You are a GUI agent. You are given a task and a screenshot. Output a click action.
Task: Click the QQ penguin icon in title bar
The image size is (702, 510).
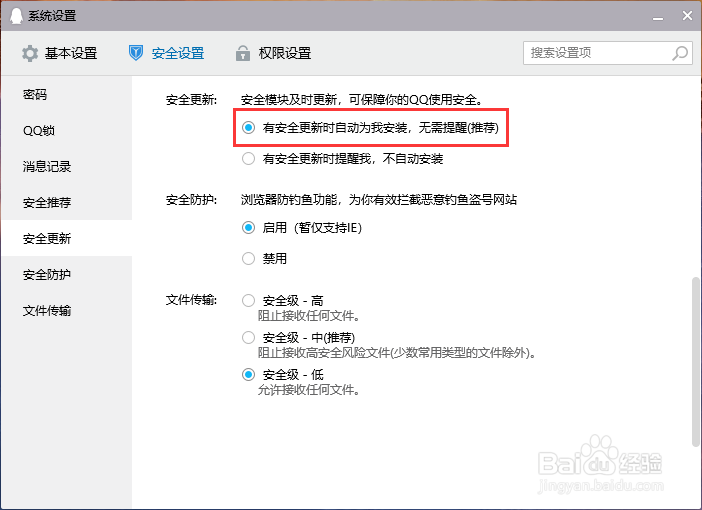[x=16, y=16]
